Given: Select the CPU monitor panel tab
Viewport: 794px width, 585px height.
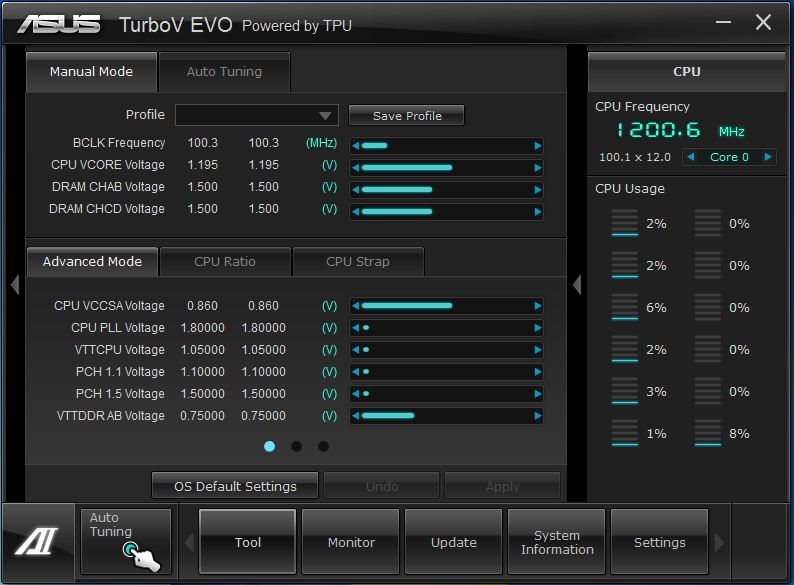Looking at the screenshot, I should 686,72.
